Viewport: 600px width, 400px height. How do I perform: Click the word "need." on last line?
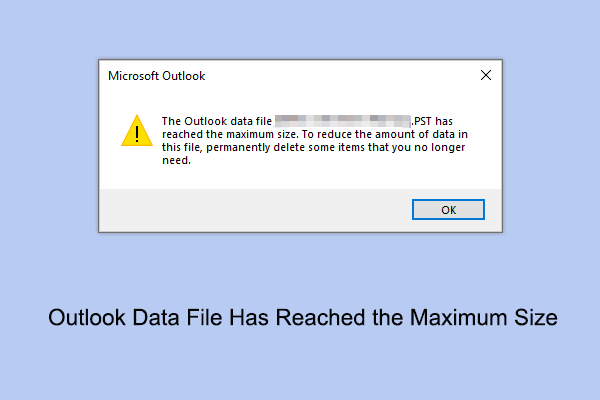(176, 160)
